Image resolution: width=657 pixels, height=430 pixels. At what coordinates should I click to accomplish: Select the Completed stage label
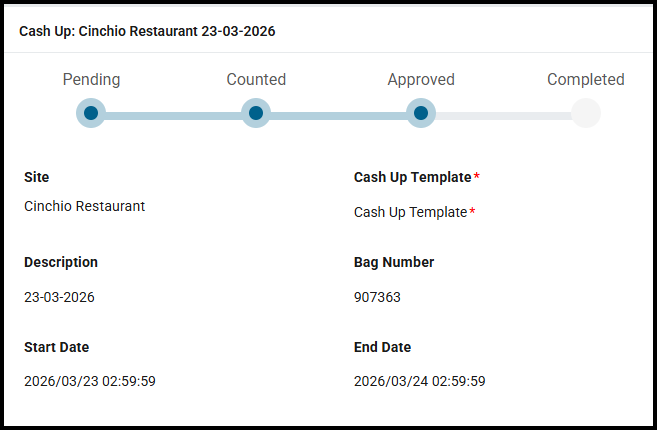[x=585, y=80]
